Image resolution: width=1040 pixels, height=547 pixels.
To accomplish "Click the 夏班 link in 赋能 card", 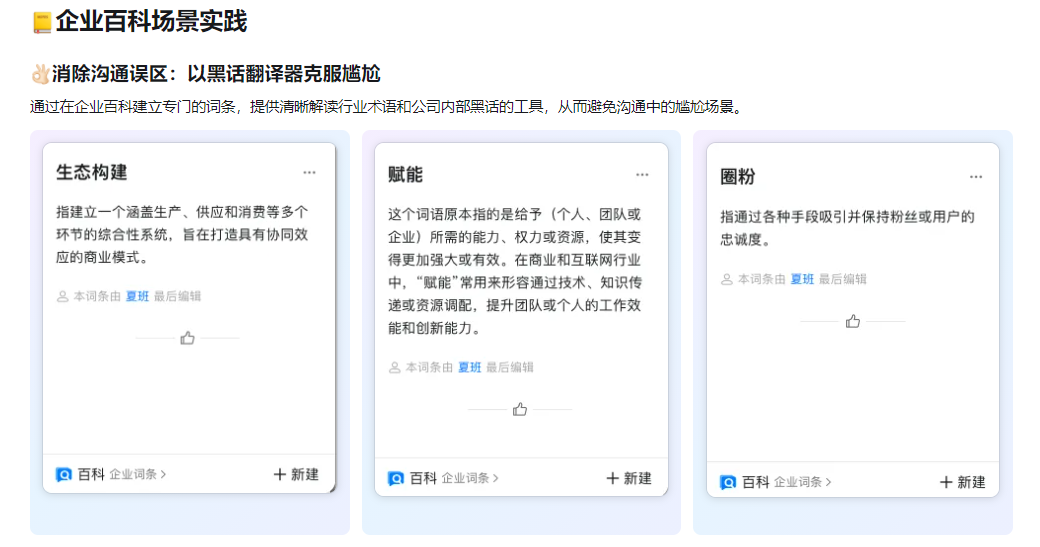I will (469, 368).
